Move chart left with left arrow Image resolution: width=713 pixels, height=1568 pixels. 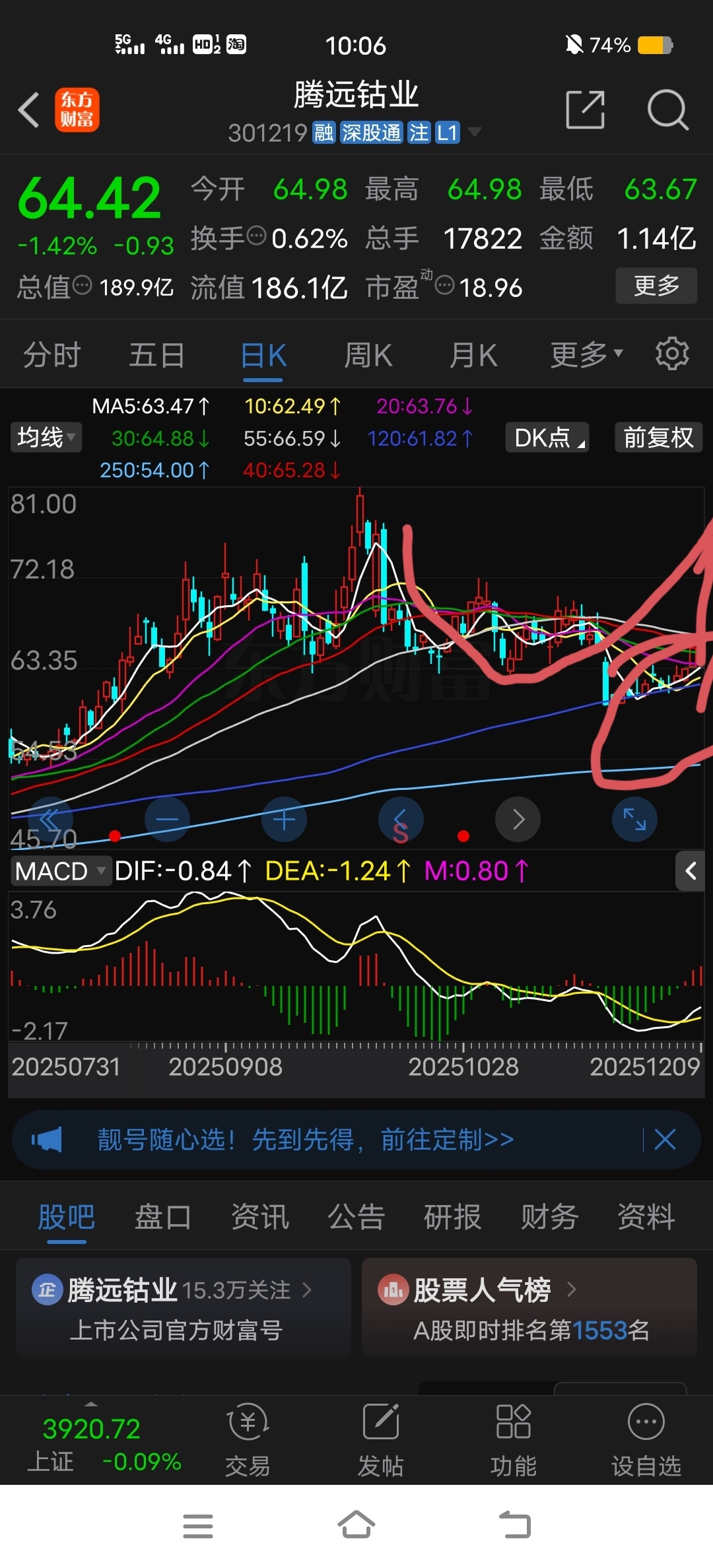tap(401, 819)
